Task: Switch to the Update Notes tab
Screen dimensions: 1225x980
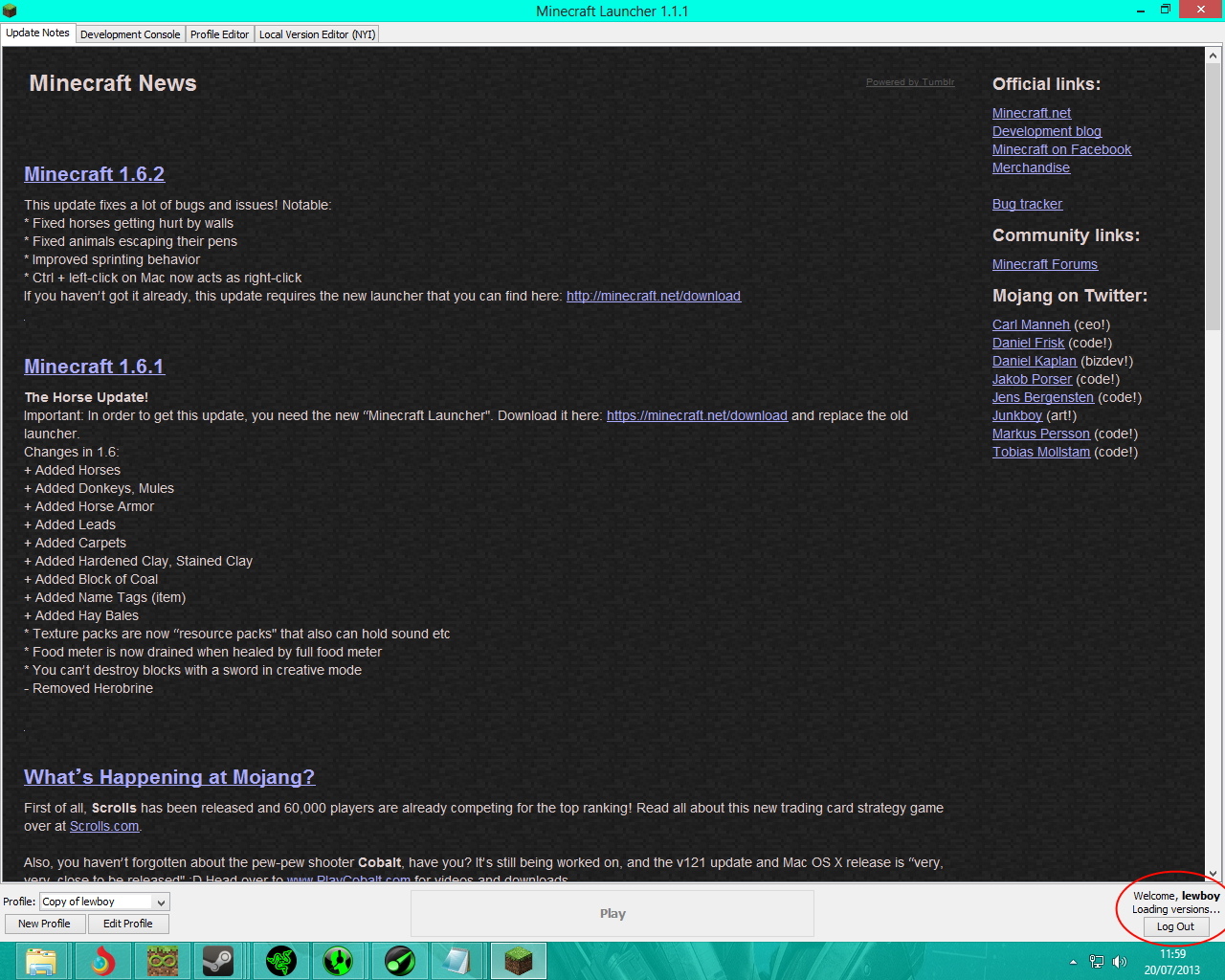Action: pos(37,33)
